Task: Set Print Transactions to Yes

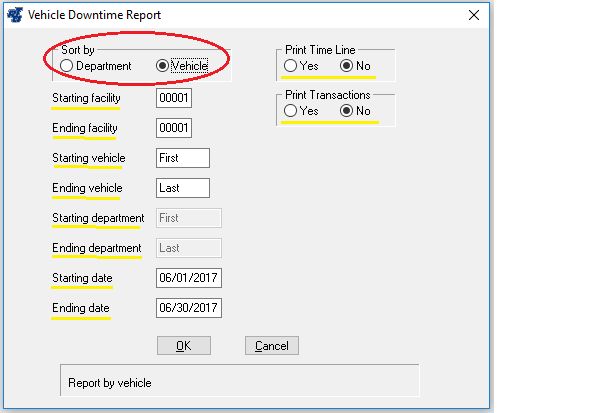Action: pos(290,111)
